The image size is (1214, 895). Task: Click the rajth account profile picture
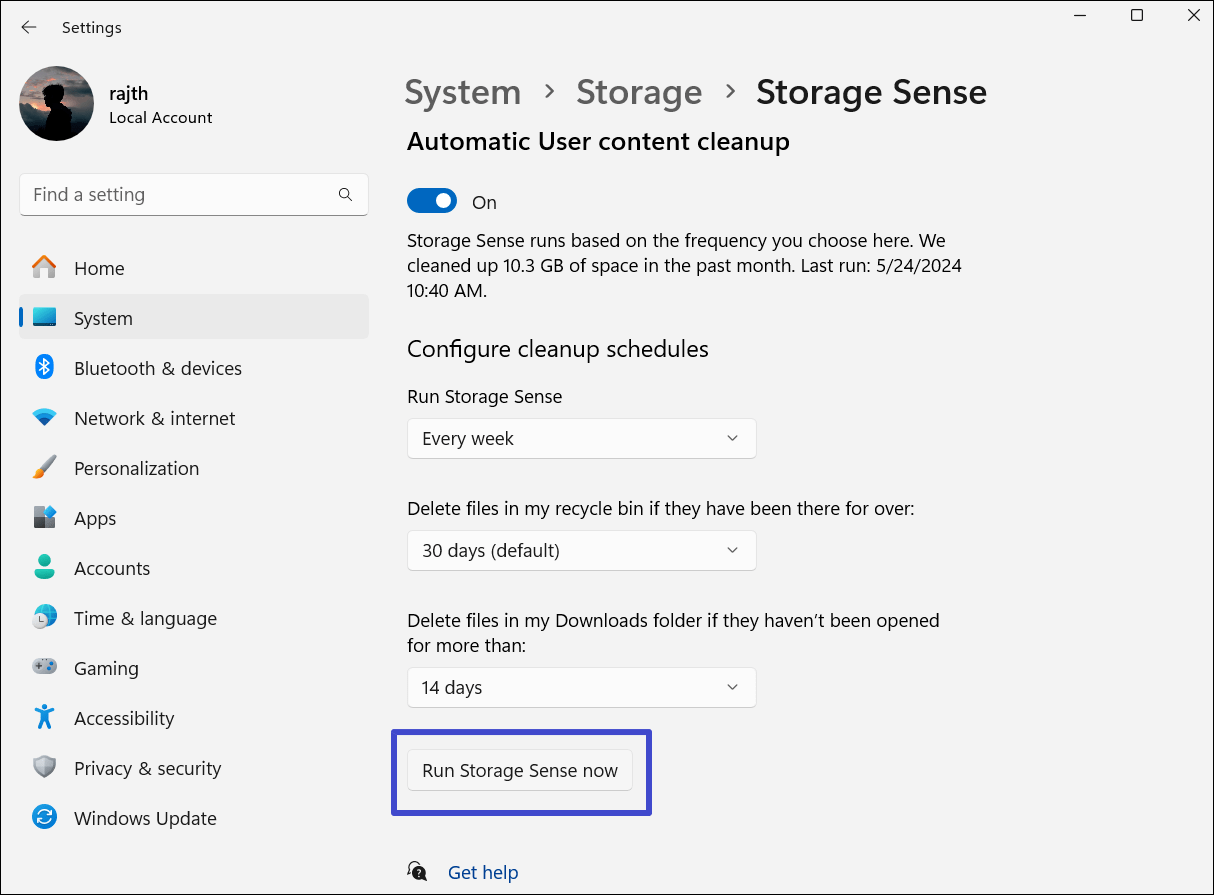click(56, 103)
